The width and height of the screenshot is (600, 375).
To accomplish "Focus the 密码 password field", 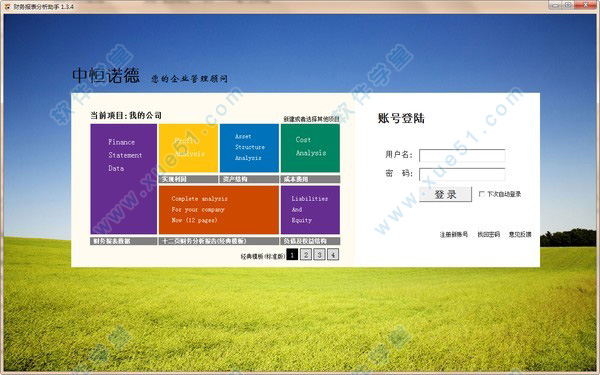I will point(462,174).
